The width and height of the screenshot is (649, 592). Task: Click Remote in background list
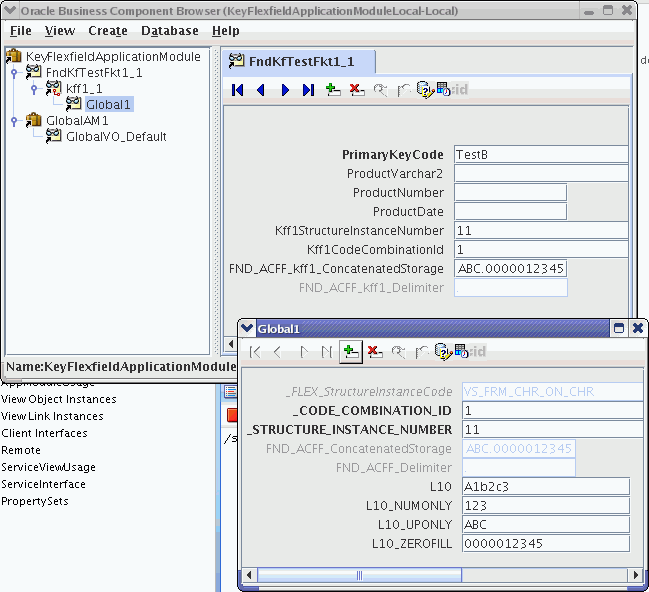(21, 450)
